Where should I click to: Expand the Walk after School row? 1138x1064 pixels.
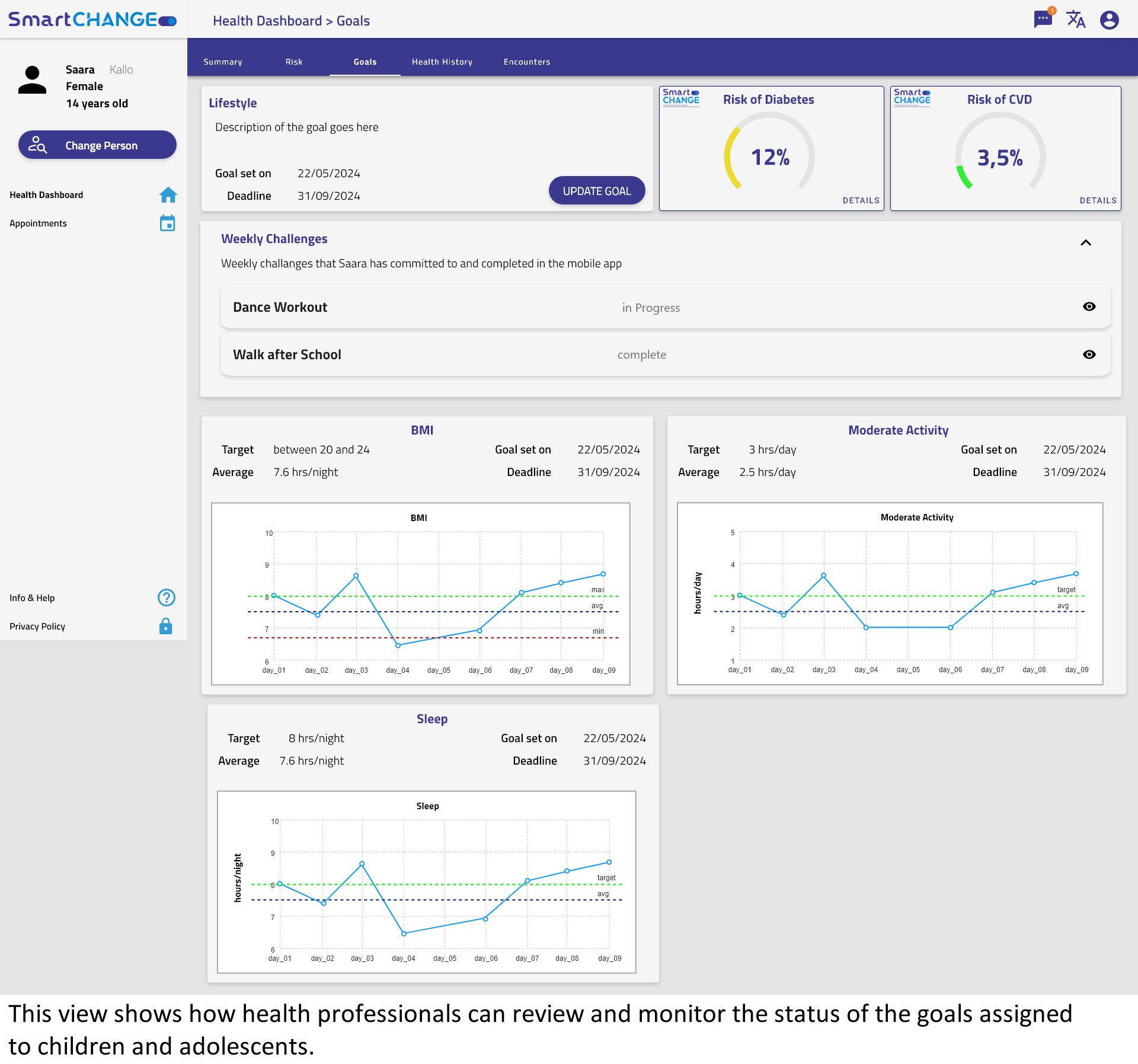point(287,354)
